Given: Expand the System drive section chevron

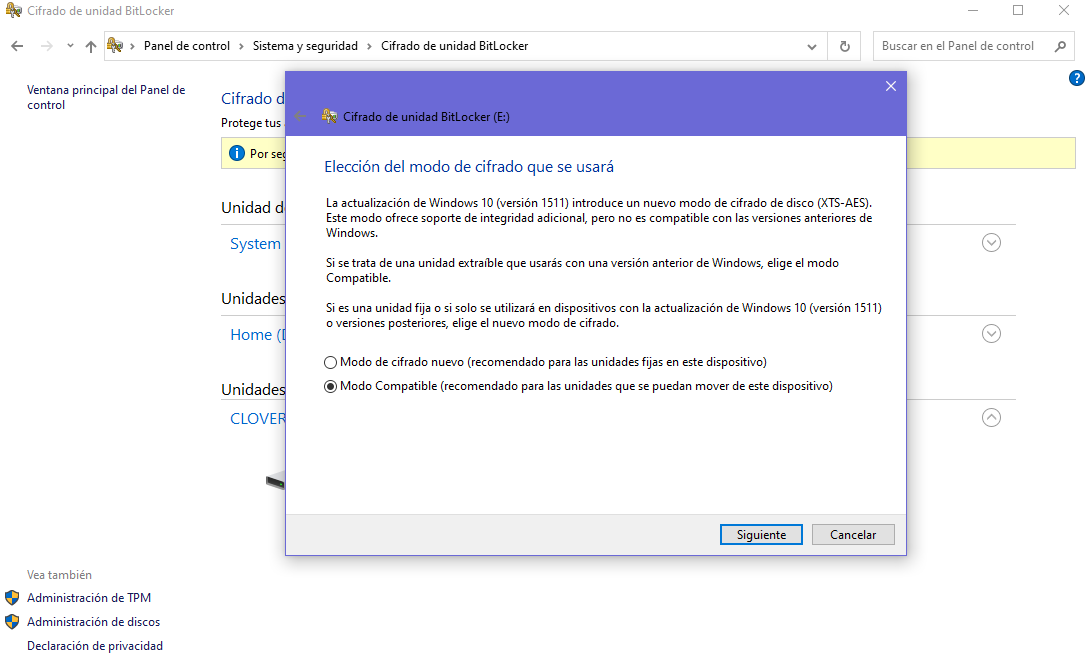Looking at the screenshot, I should point(992,243).
